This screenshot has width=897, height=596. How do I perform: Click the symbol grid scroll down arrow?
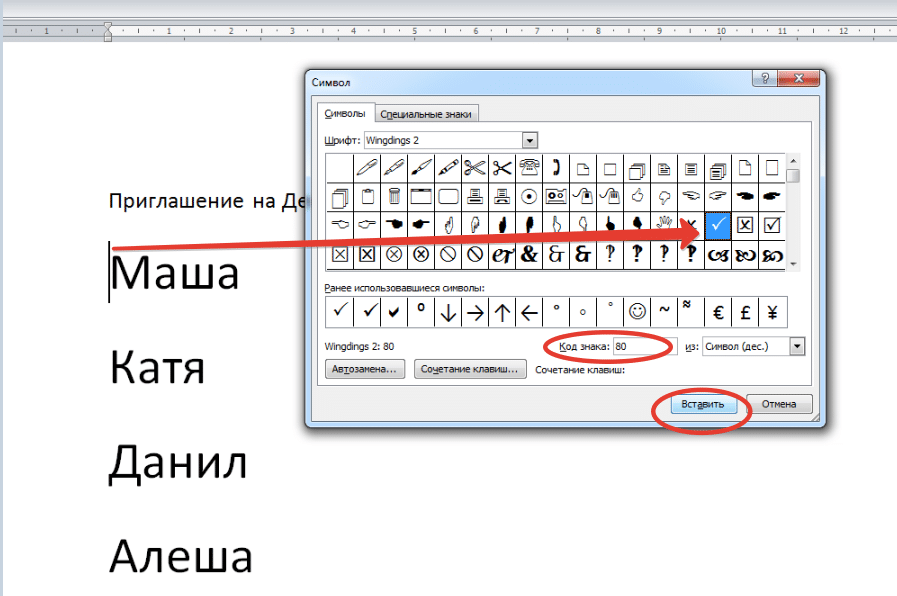pos(793,264)
